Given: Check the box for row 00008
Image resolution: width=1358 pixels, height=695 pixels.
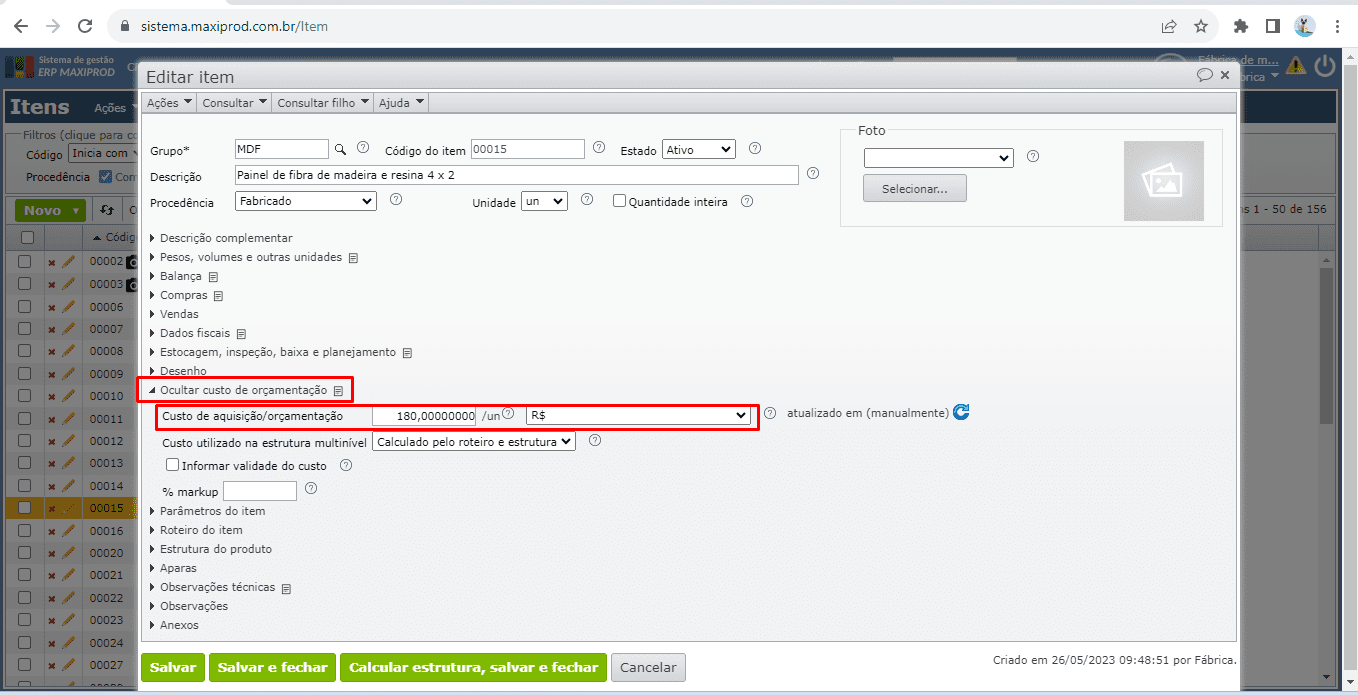Looking at the screenshot, I should point(27,351).
